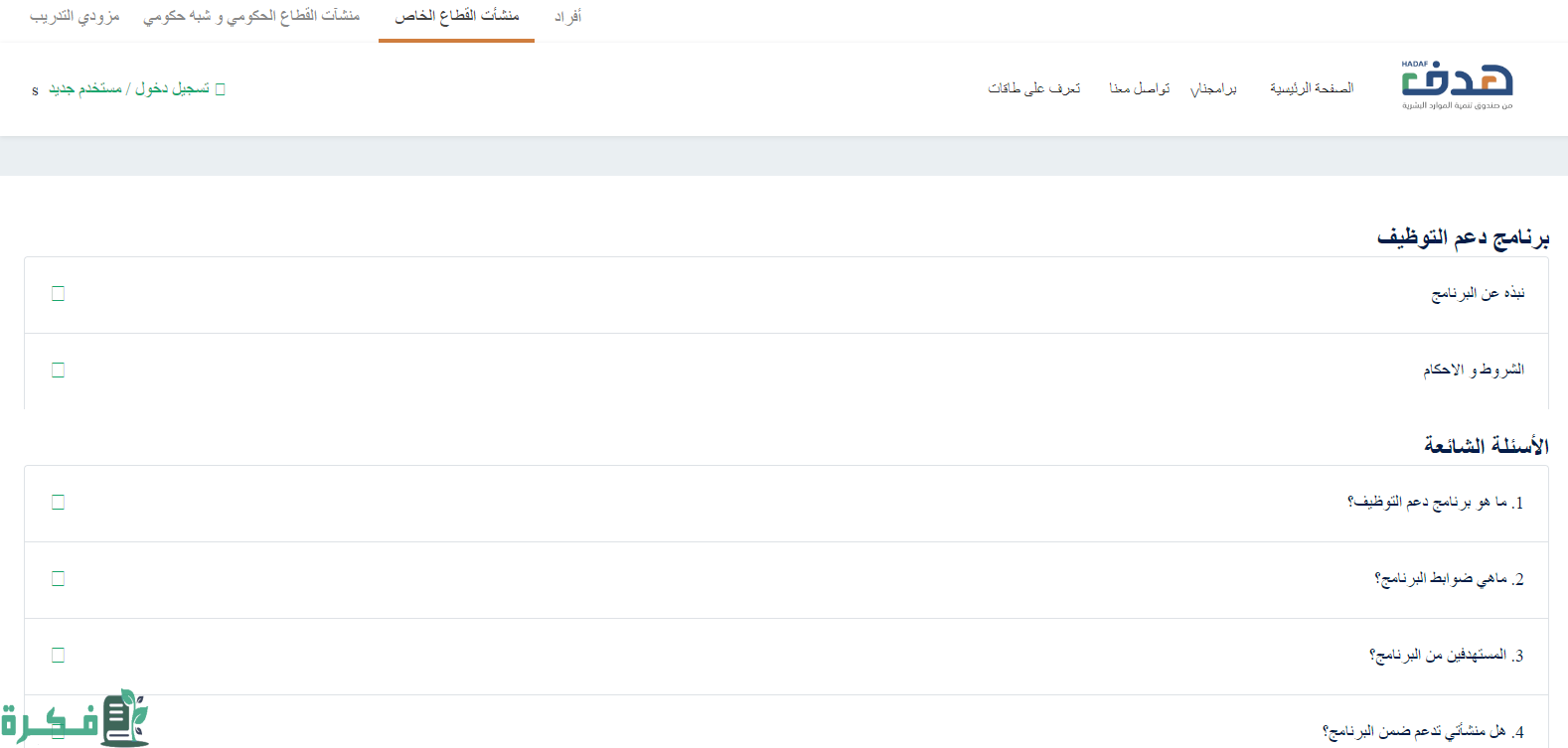Click the square icon in question 3 row

point(58,656)
